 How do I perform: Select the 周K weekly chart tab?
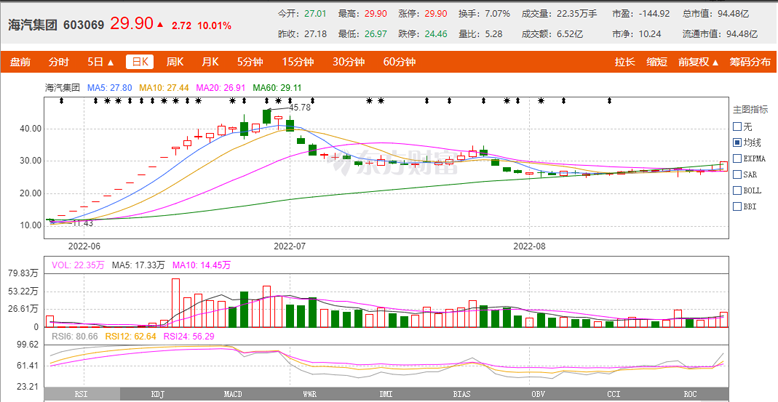click(175, 62)
